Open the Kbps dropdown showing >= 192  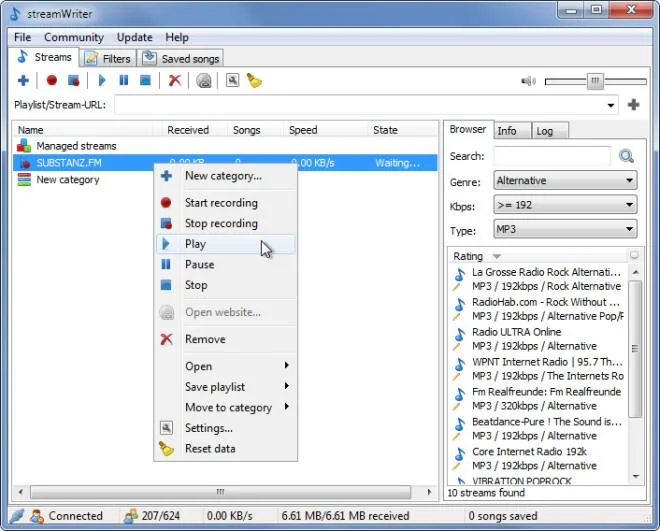click(565, 205)
